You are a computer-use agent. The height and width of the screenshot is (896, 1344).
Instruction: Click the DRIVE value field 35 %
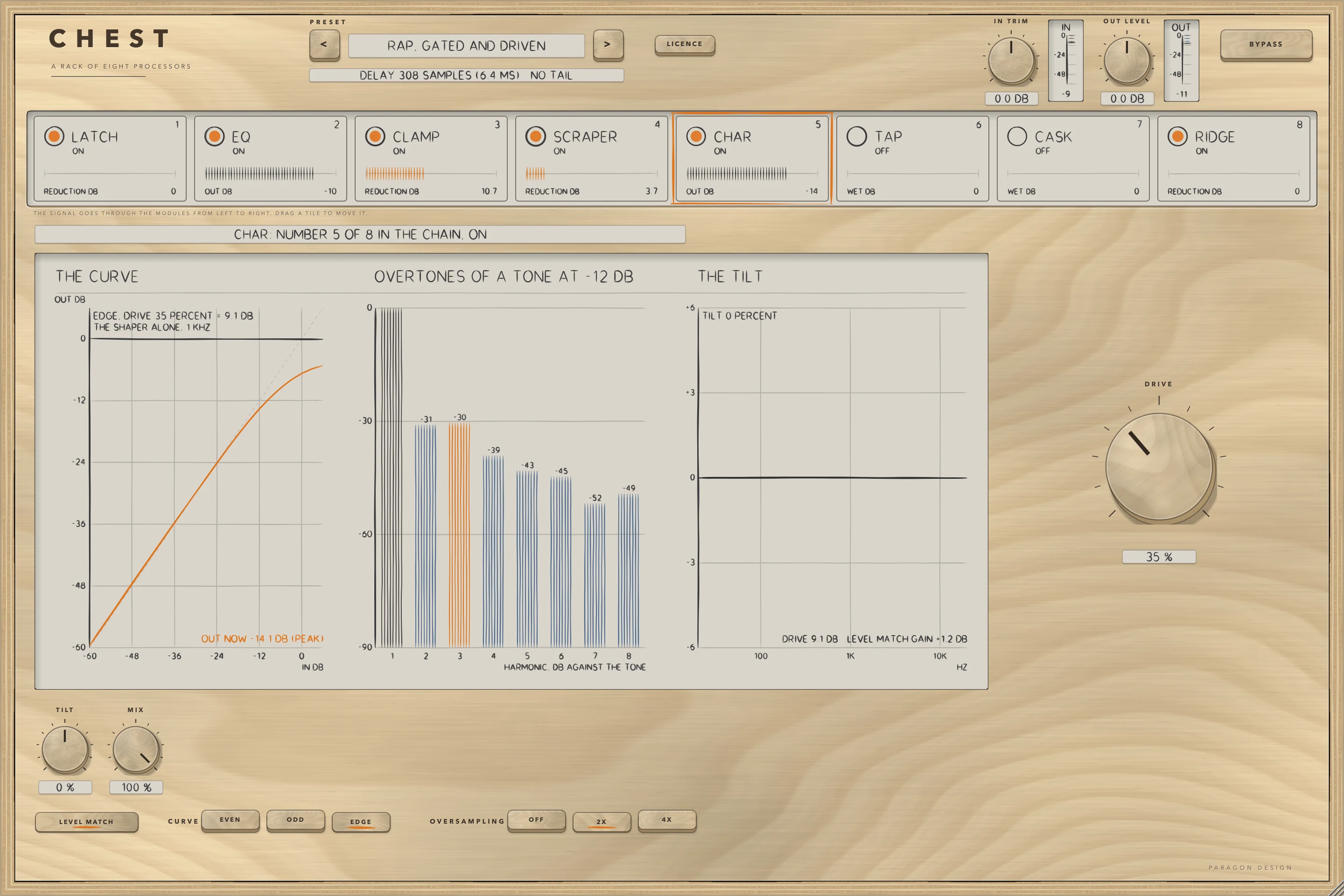click(x=1159, y=557)
